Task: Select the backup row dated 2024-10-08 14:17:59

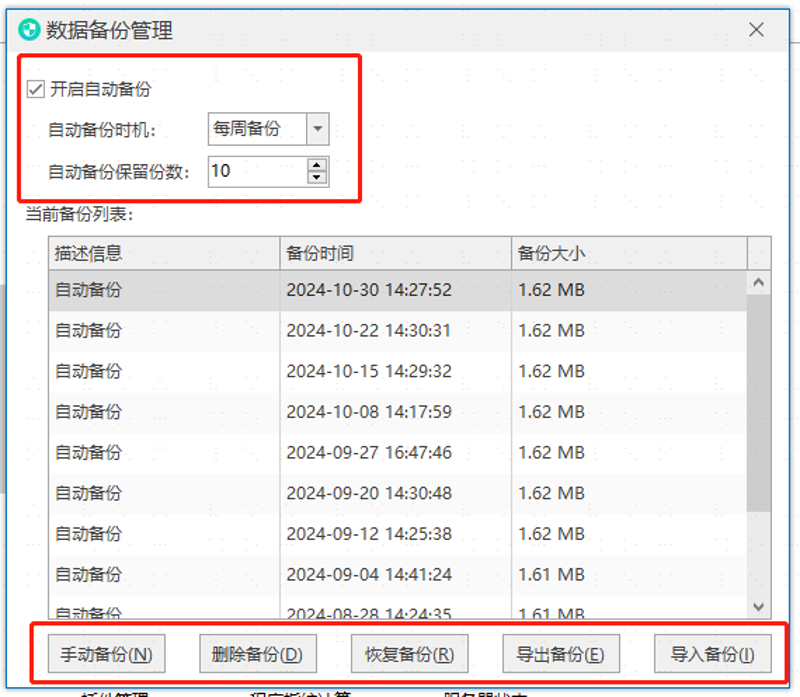Action: point(397,412)
